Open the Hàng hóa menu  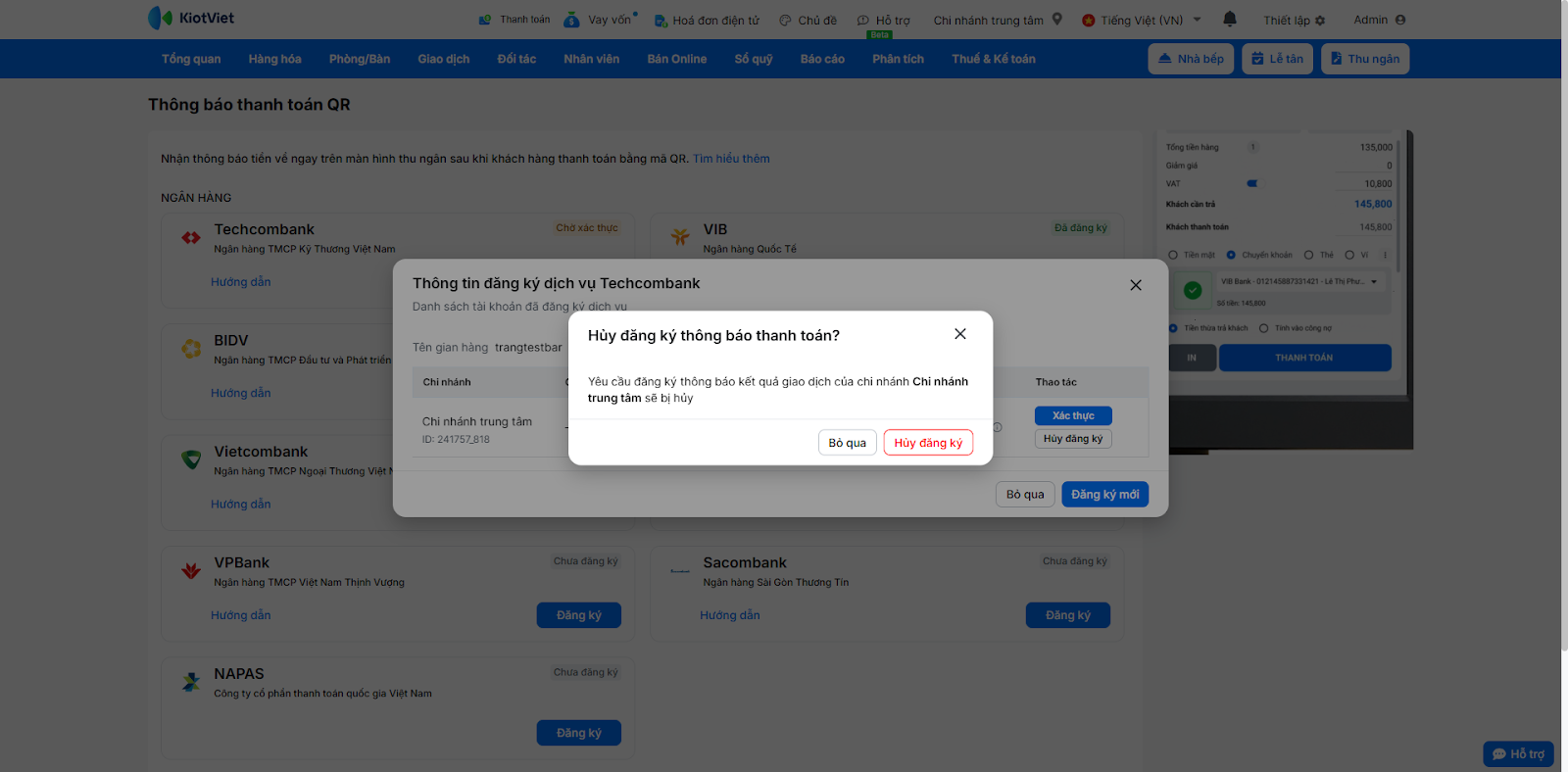tap(274, 59)
